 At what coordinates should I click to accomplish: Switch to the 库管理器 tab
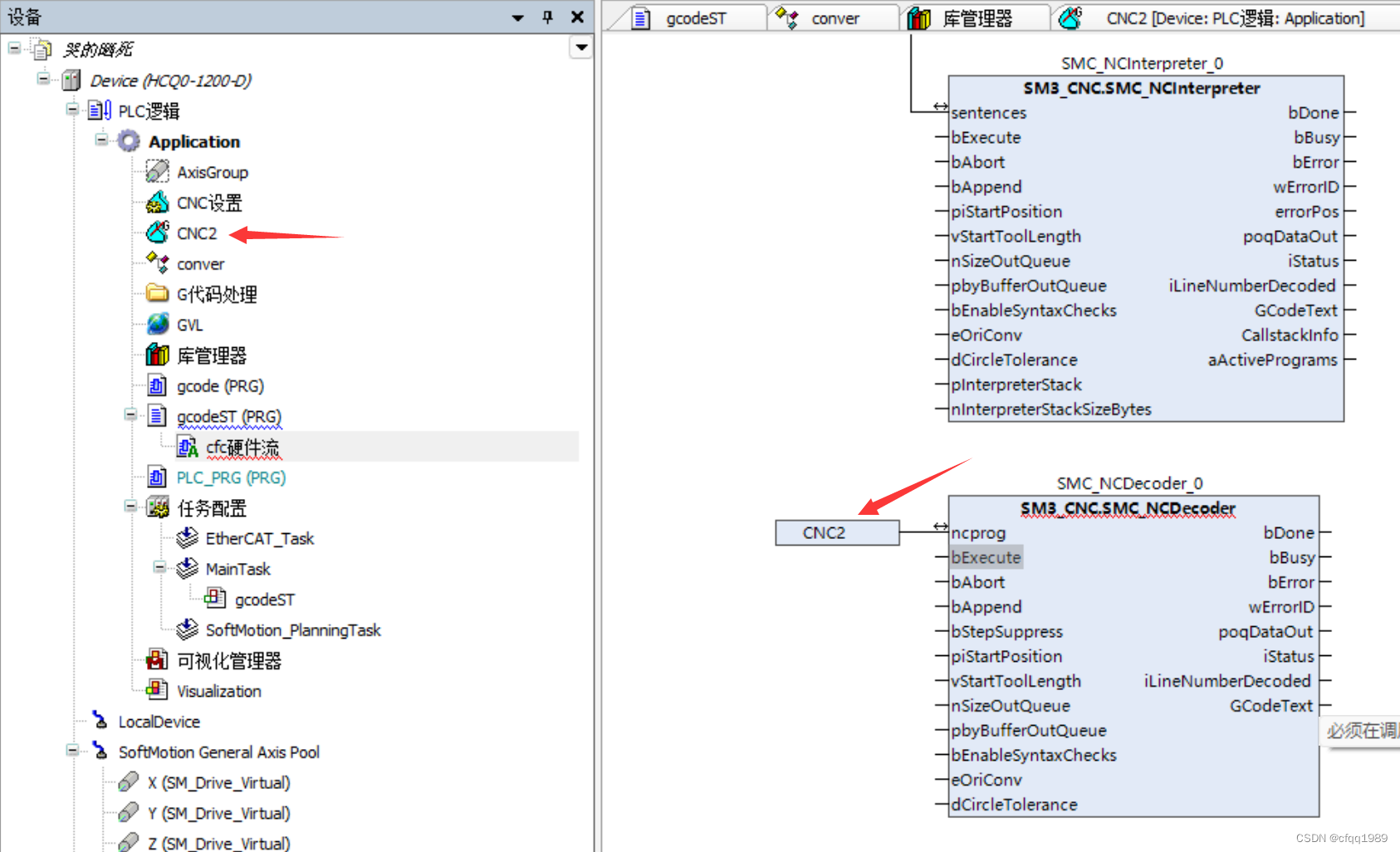pyautogui.click(x=973, y=18)
